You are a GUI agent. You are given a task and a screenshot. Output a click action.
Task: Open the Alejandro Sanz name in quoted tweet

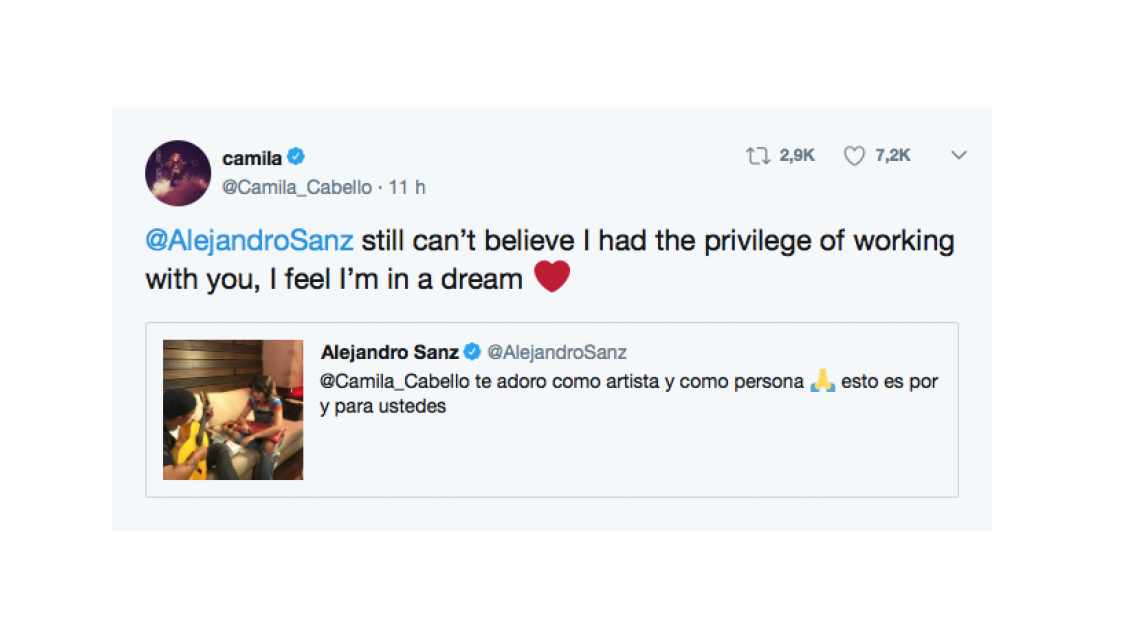tap(390, 352)
